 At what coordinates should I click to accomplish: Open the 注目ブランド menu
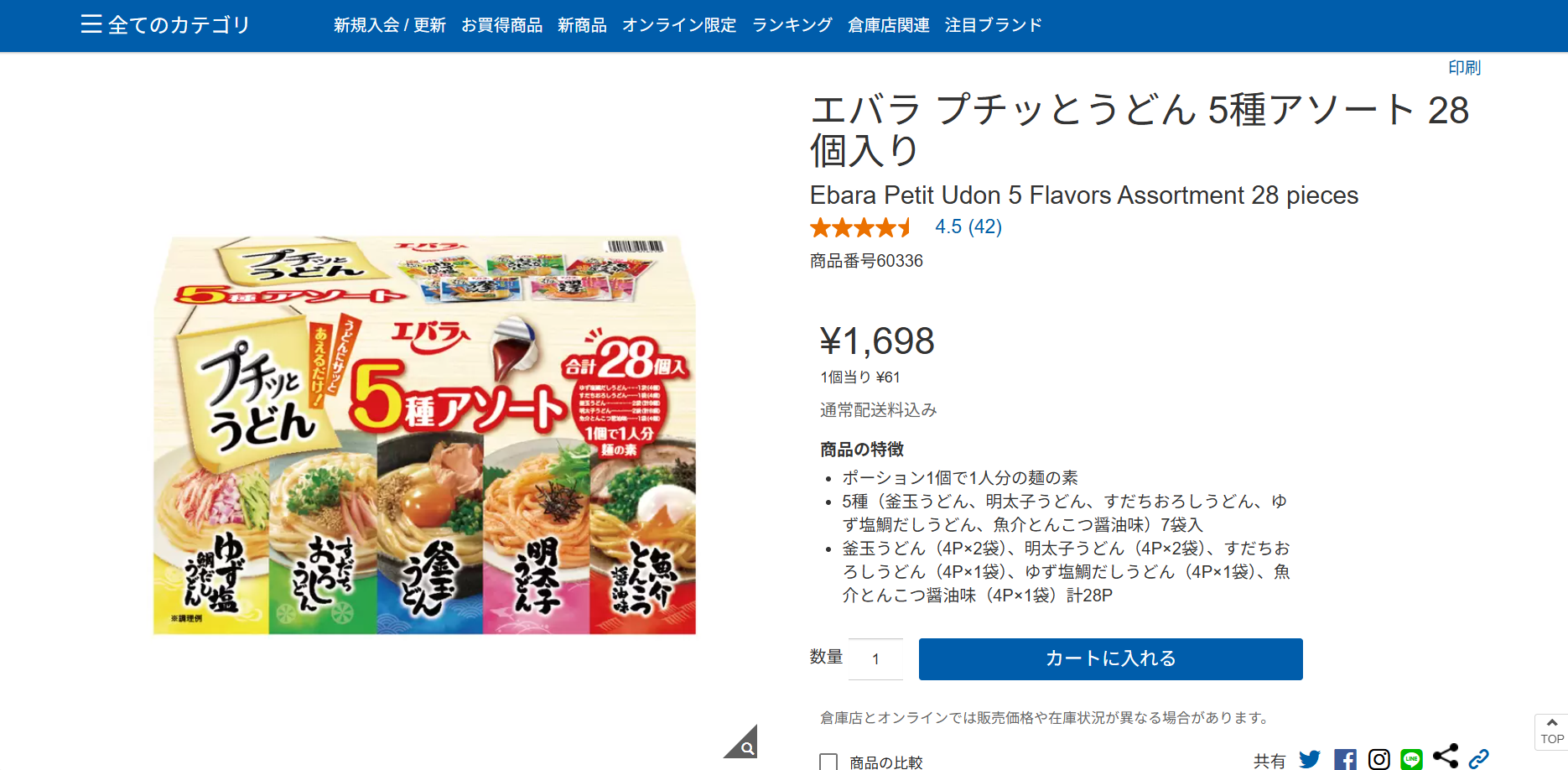tap(993, 25)
